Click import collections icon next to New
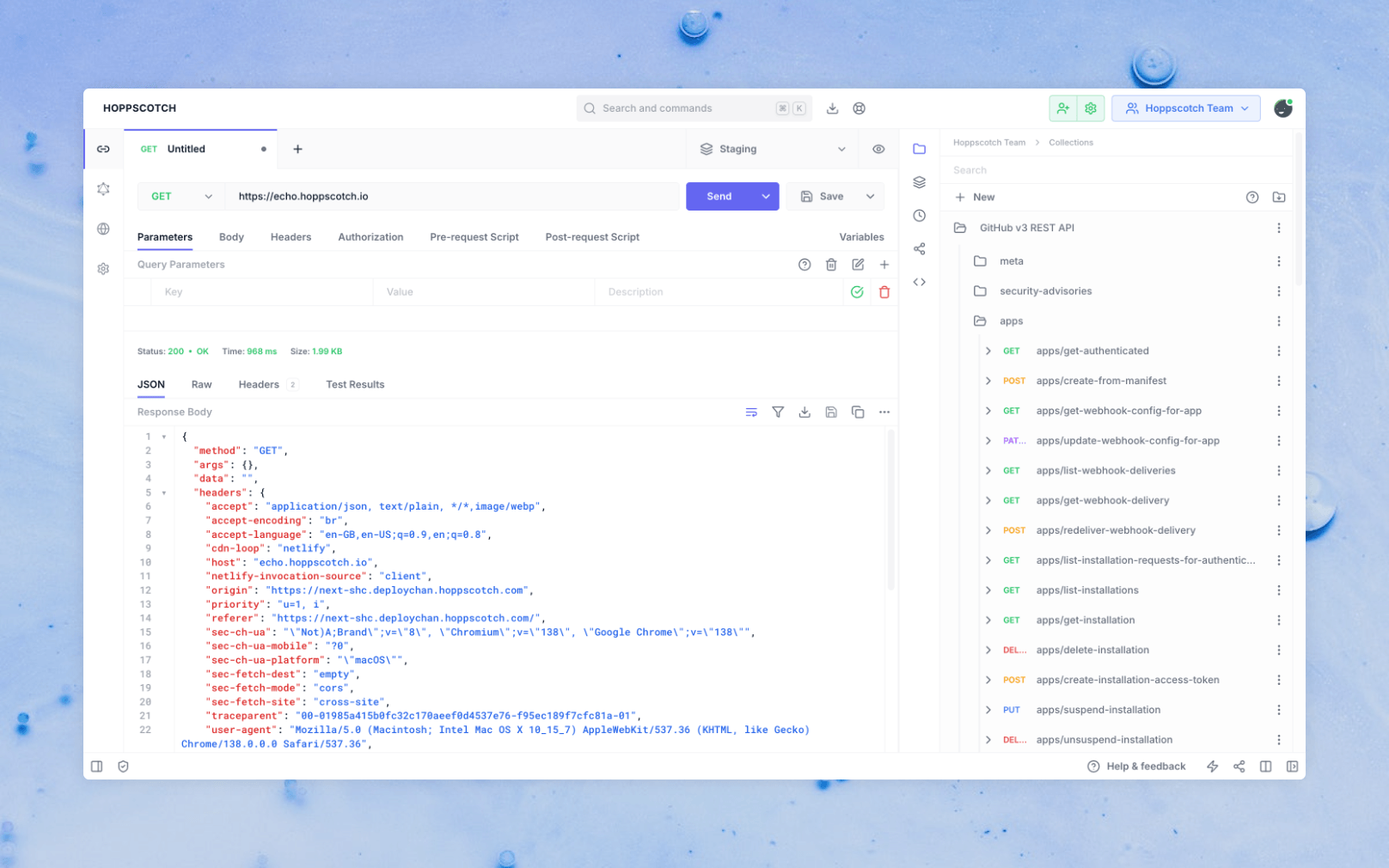 1279,197
